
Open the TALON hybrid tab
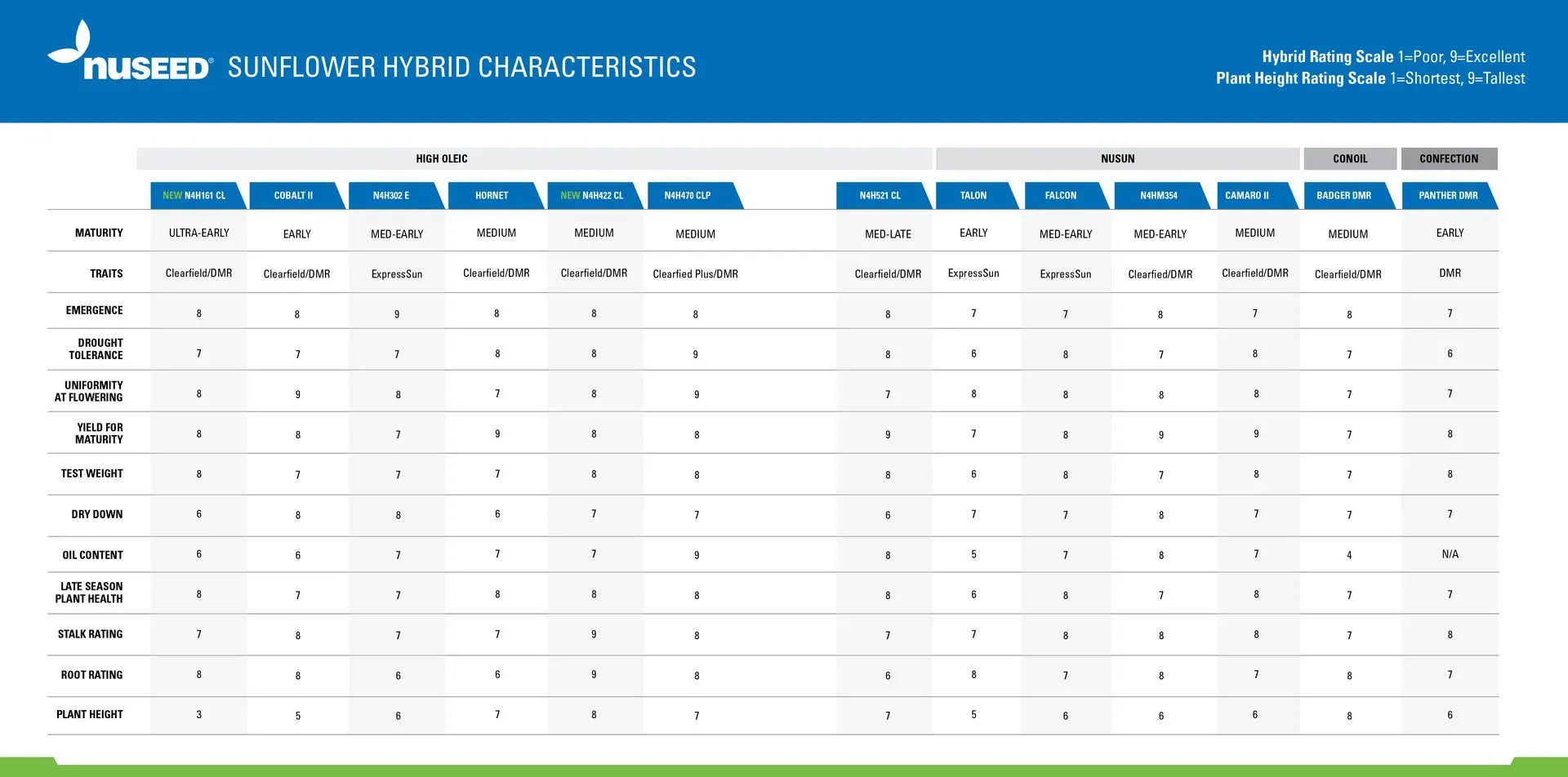973,196
